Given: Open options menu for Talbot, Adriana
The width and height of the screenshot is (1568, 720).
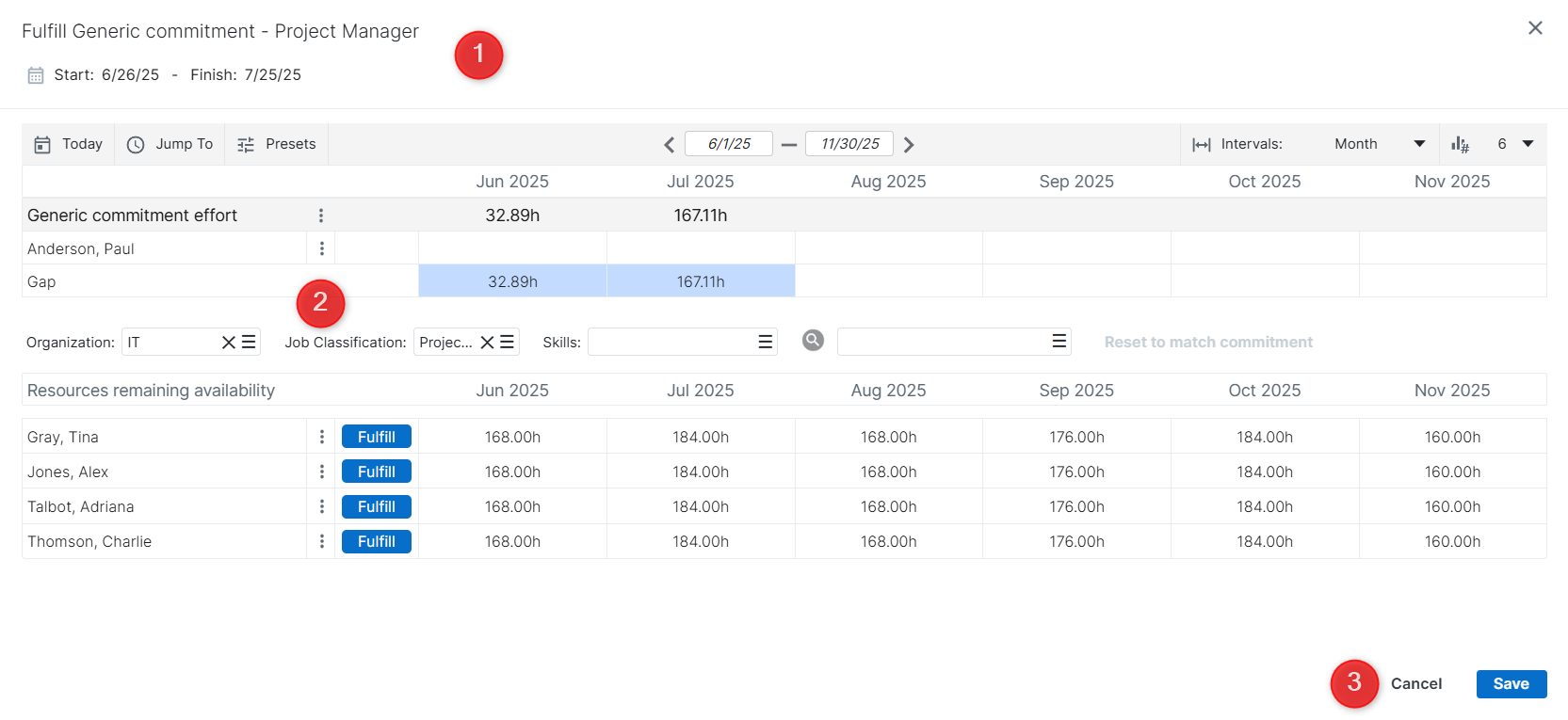Looking at the screenshot, I should tap(321, 506).
